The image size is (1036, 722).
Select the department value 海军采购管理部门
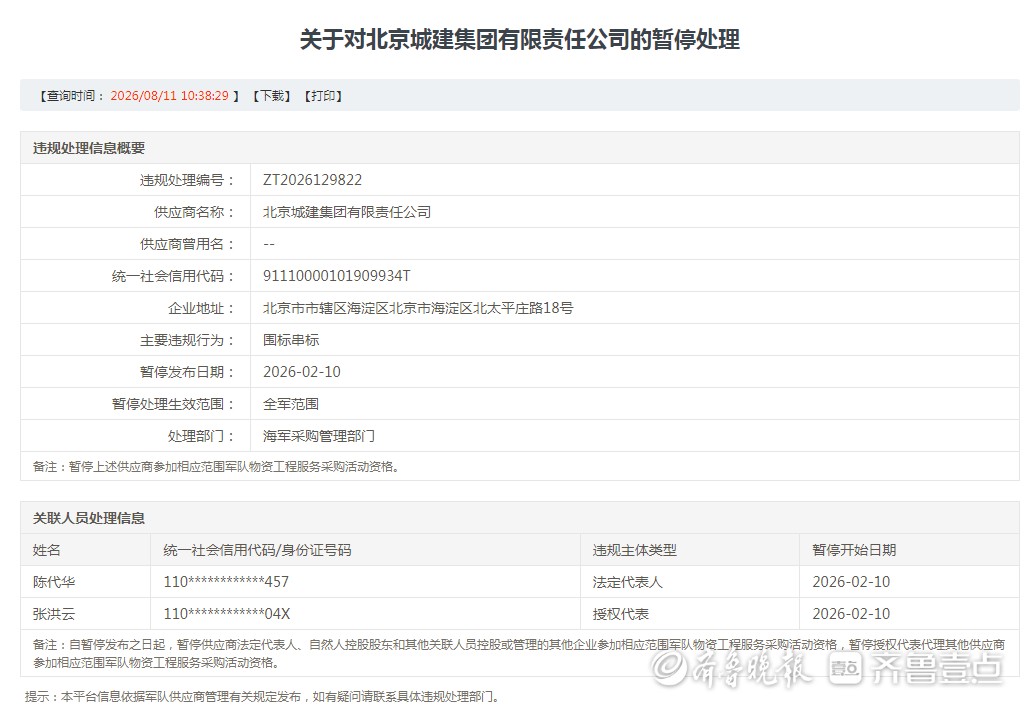(x=319, y=436)
